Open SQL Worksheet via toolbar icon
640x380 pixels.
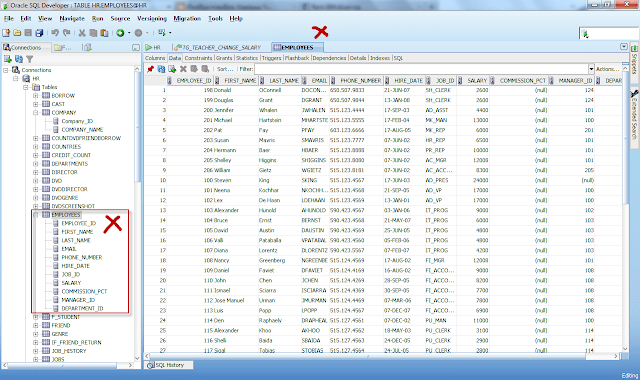(x=162, y=33)
